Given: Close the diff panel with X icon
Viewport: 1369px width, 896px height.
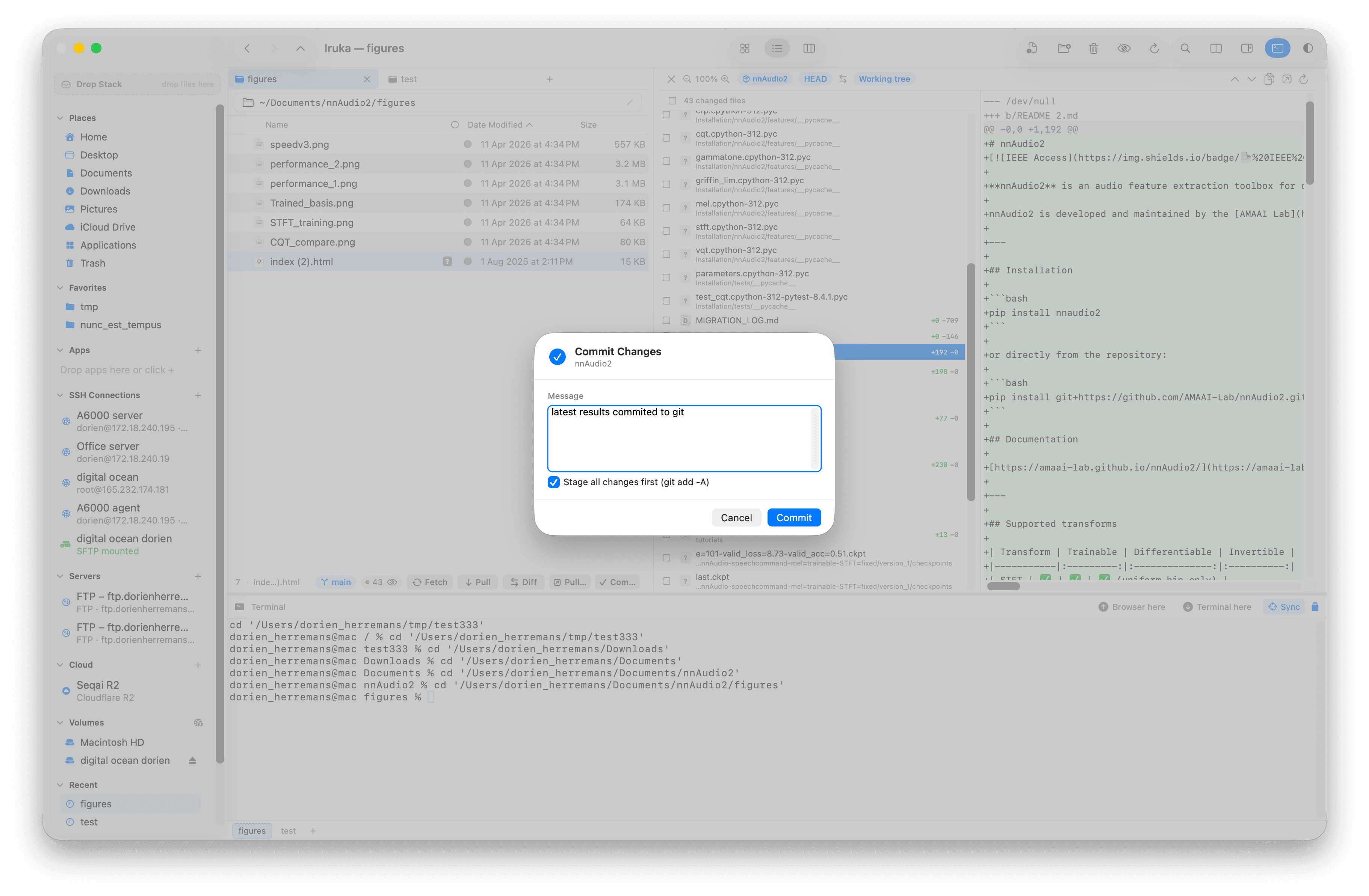Looking at the screenshot, I should [671, 79].
